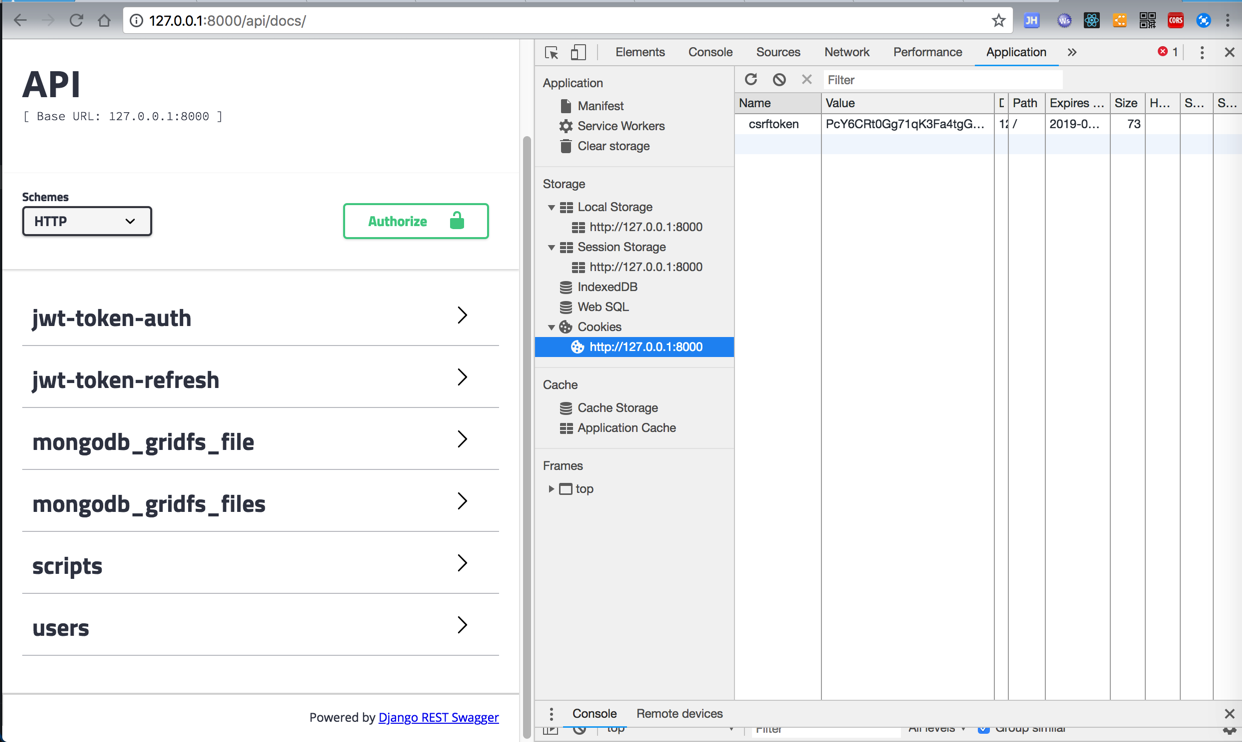The width and height of the screenshot is (1242, 742).
Task: Clear all cookies with the block icon
Action: (x=779, y=79)
